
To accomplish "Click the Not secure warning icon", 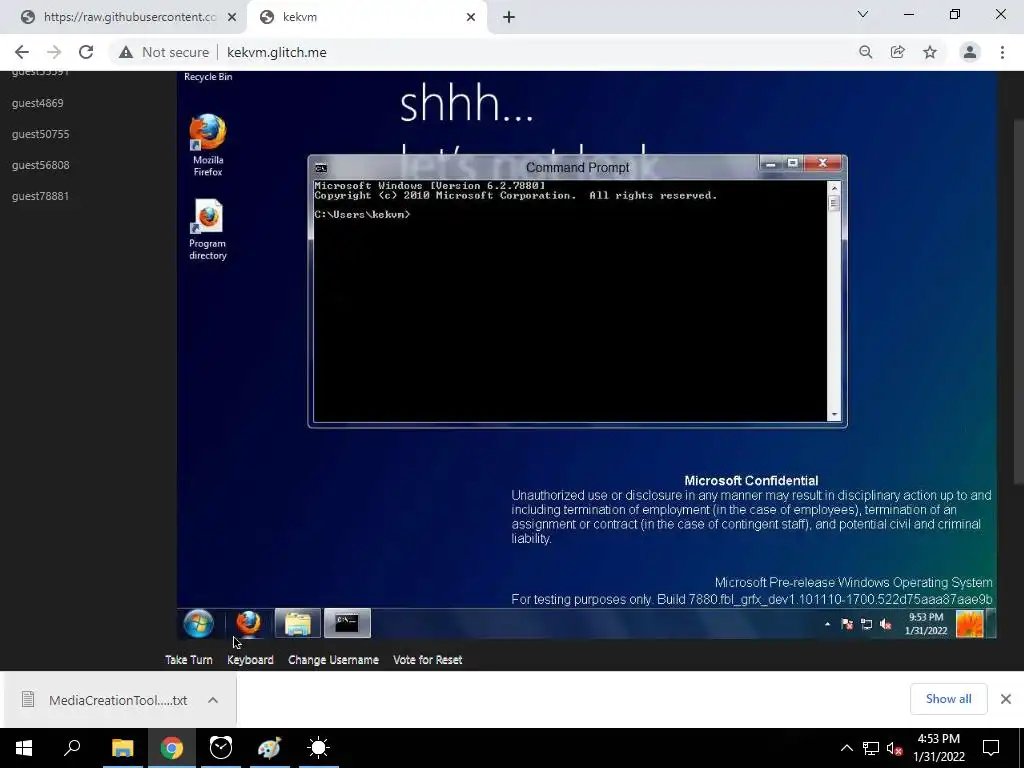I will (126, 52).
